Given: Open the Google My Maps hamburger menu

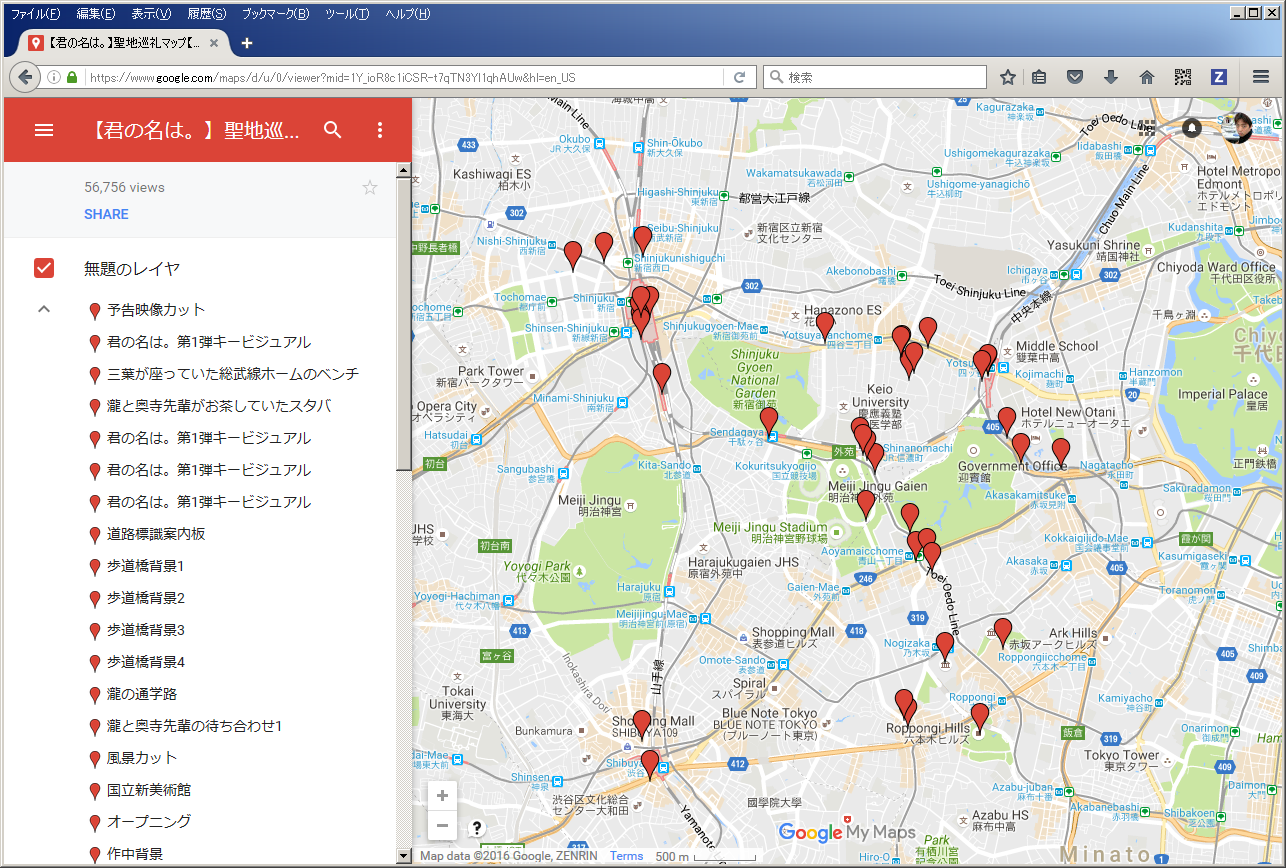Looking at the screenshot, I should click(44, 130).
